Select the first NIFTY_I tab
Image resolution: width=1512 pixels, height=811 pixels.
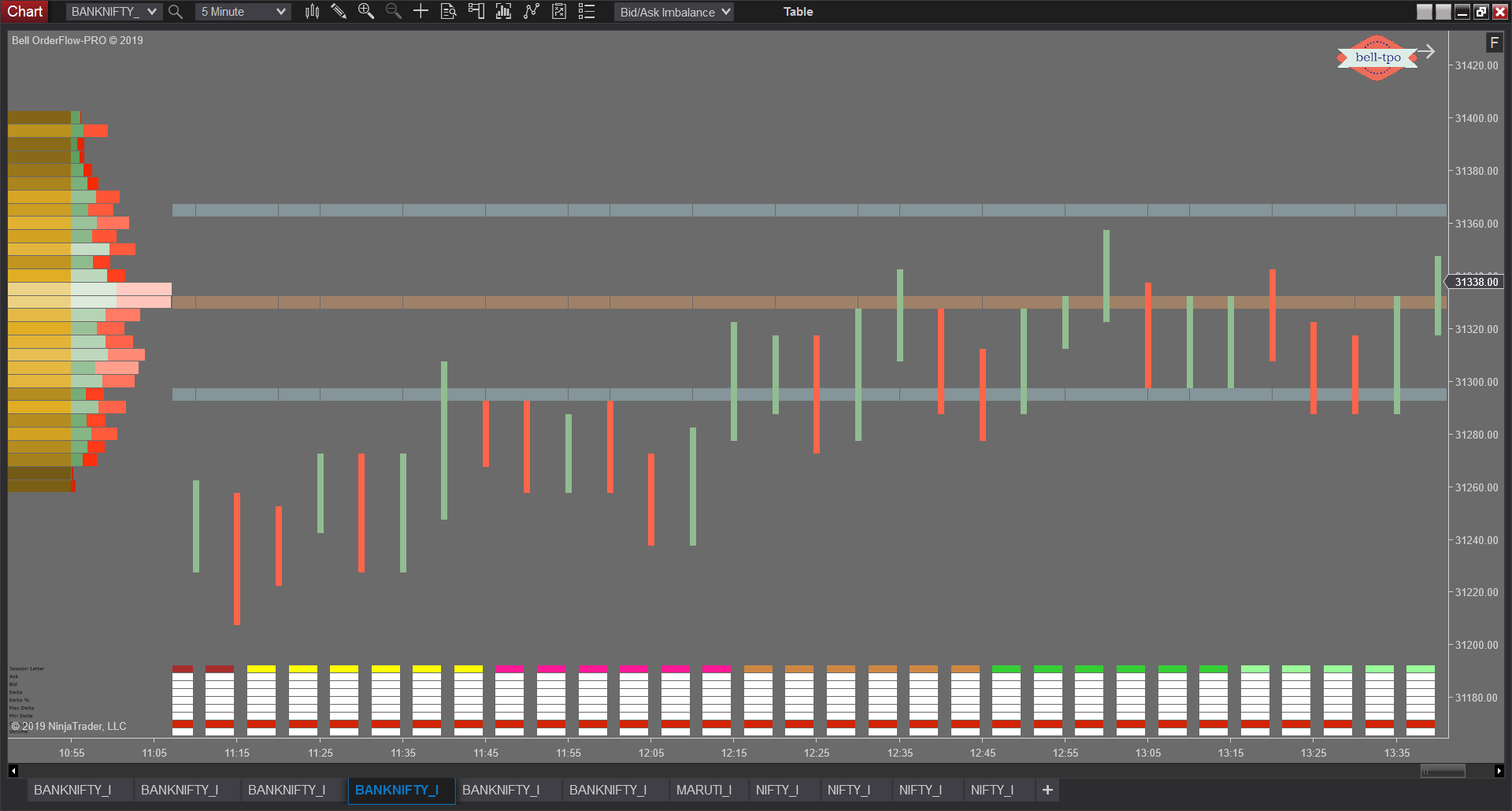776,790
